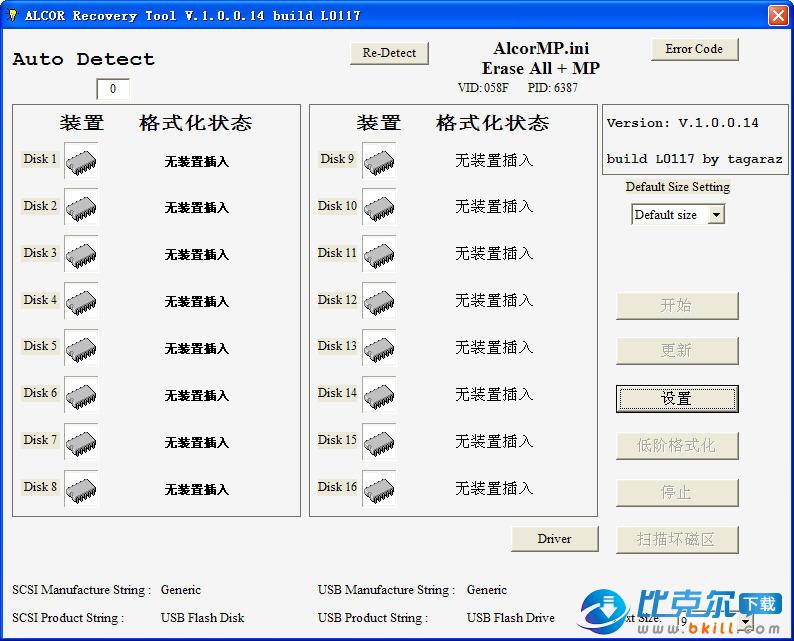Expand the Text Size dropdown at bottom right
Screen dimensions: 794x641
pyautogui.click(x=745, y=621)
